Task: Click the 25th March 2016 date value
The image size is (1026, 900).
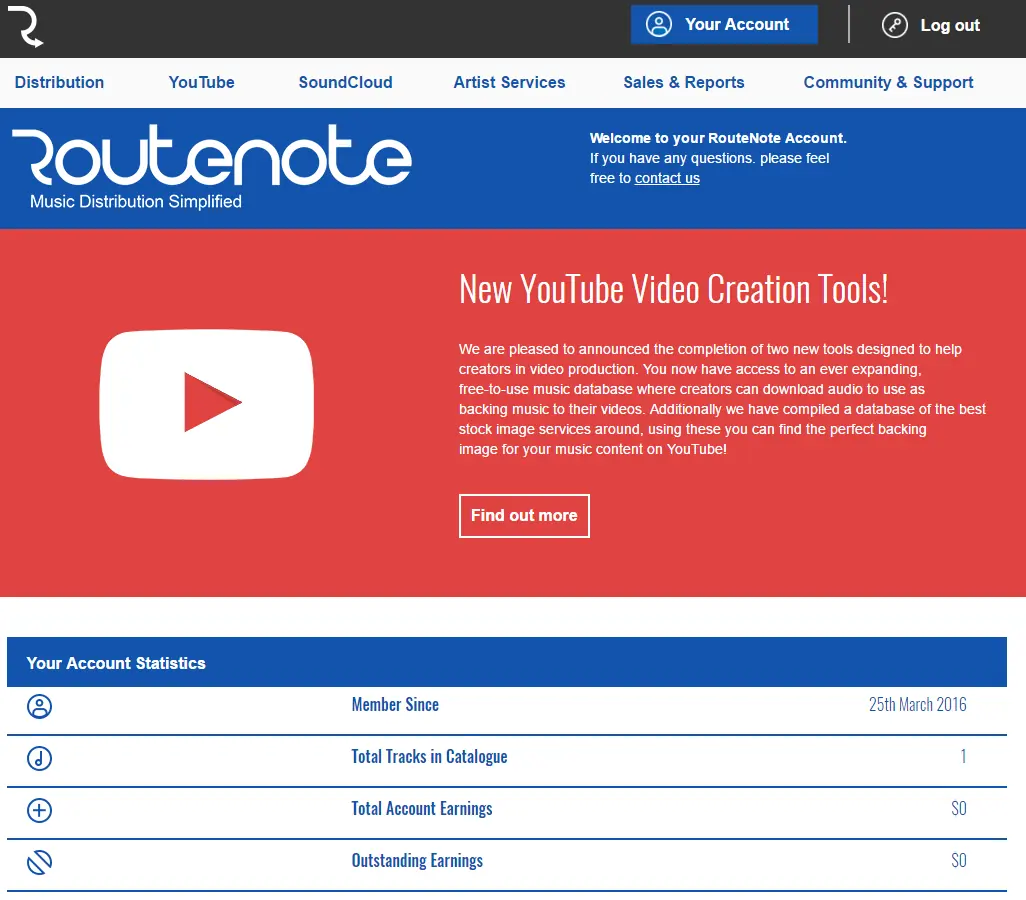Action: point(917,705)
